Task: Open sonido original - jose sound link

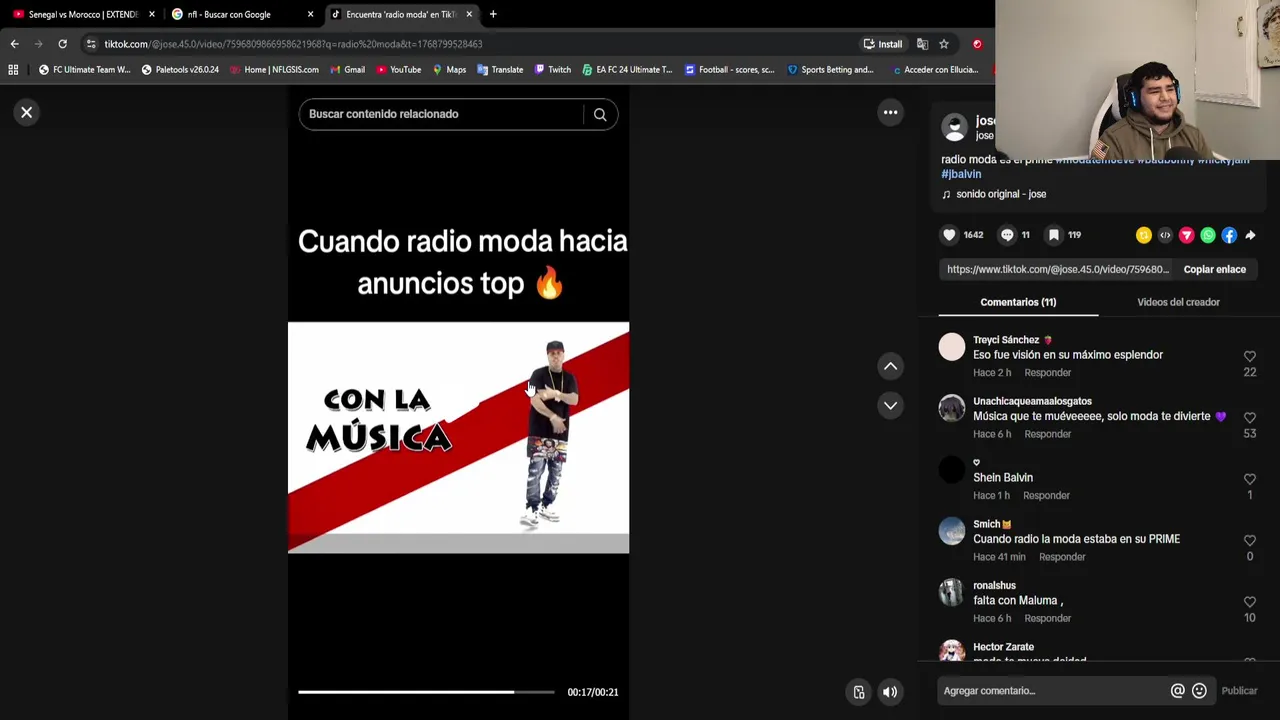Action: [x=1001, y=194]
